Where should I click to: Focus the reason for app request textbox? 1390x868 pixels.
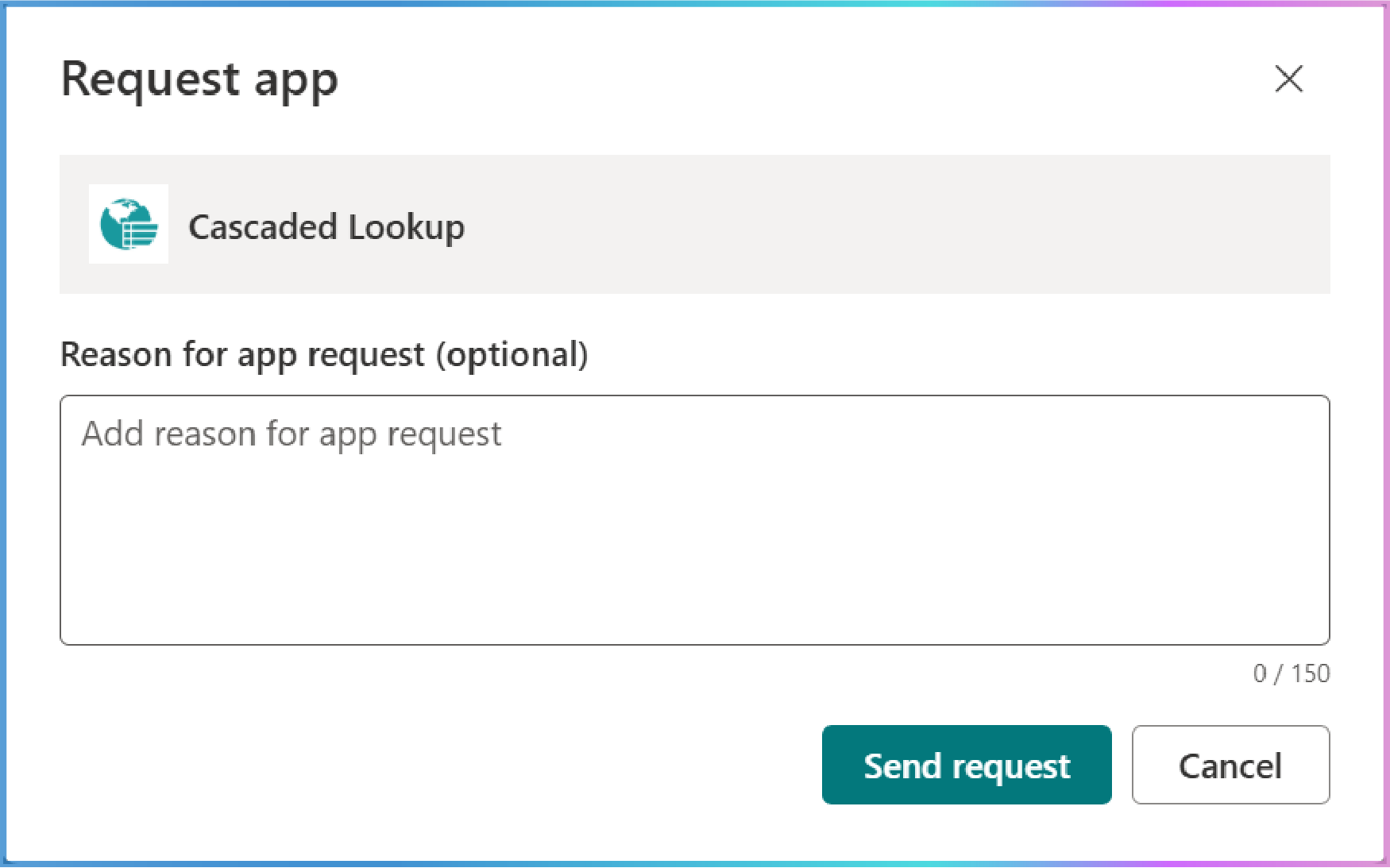(695, 520)
